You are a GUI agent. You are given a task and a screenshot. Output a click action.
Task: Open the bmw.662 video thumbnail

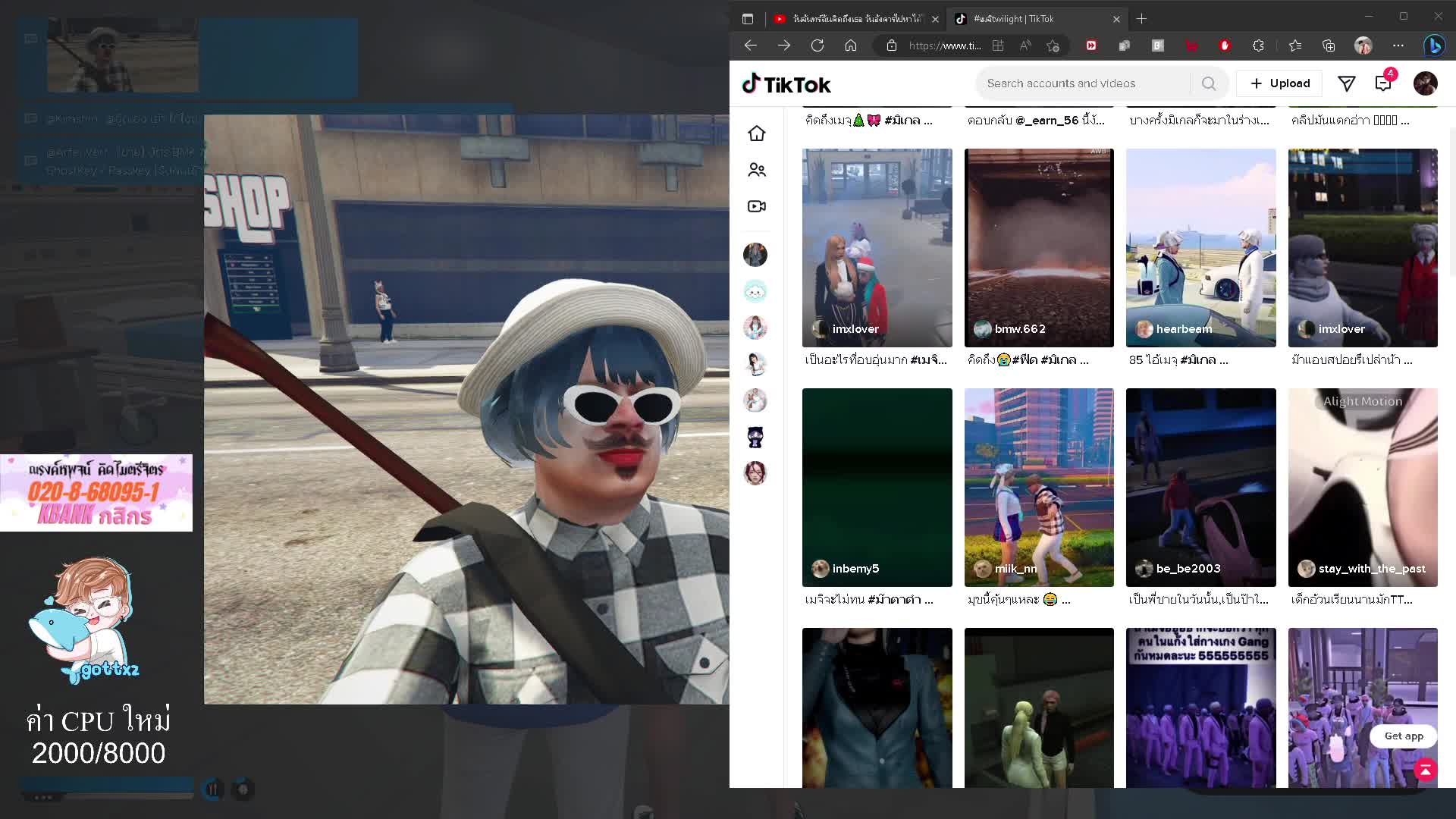tap(1039, 247)
